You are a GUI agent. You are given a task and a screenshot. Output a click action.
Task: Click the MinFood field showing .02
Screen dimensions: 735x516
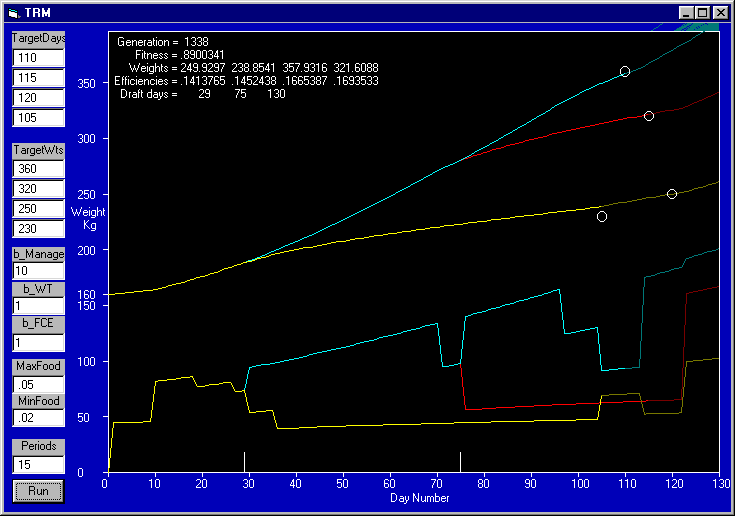tap(38, 419)
